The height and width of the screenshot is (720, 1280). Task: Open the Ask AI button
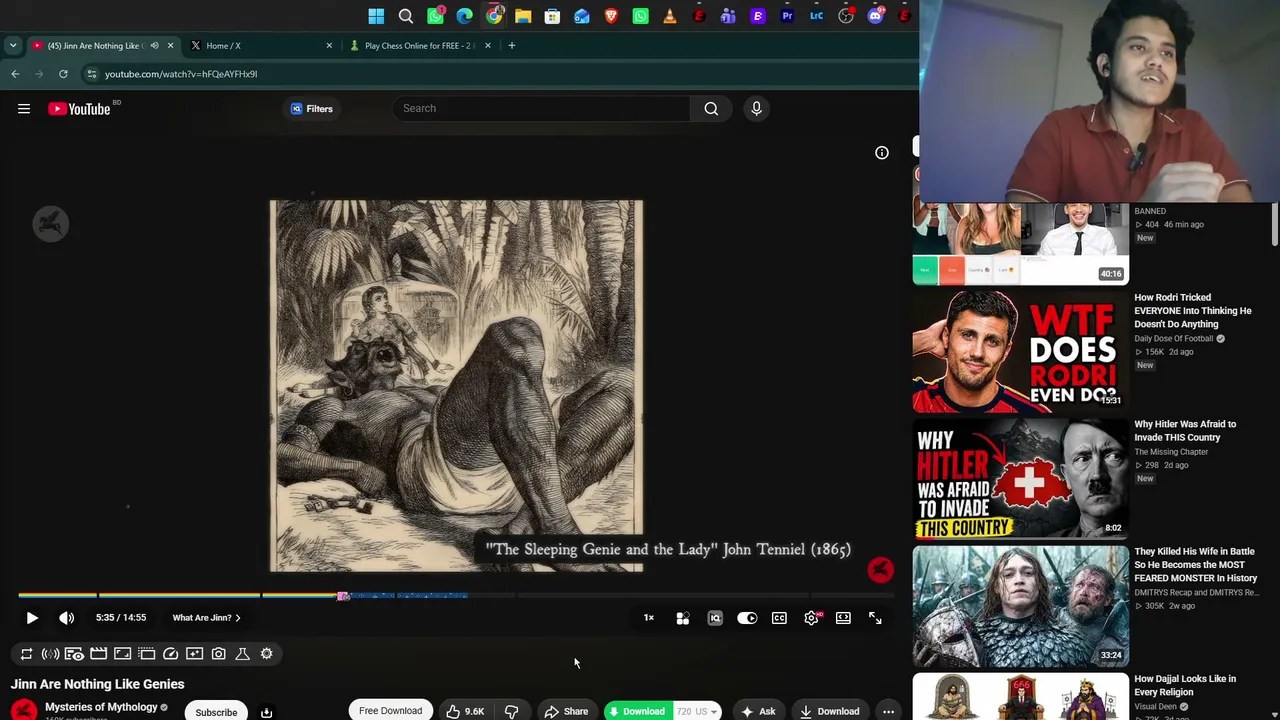(758, 711)
